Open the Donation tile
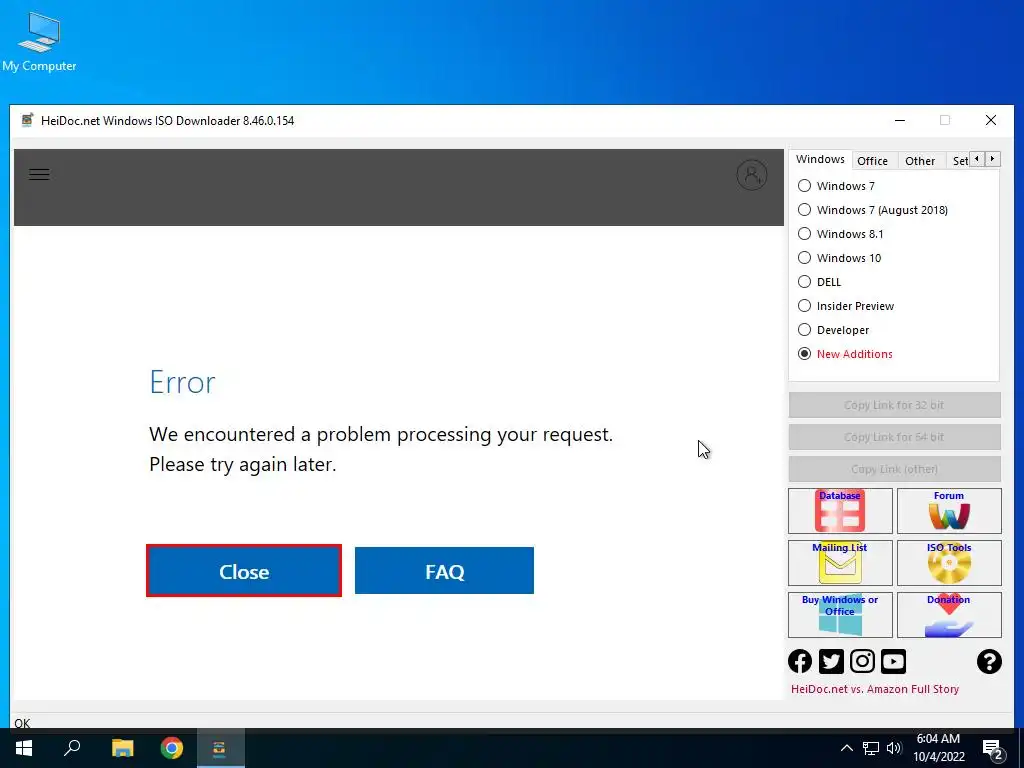Screen dimensions: 1024x768 point(949,615)
